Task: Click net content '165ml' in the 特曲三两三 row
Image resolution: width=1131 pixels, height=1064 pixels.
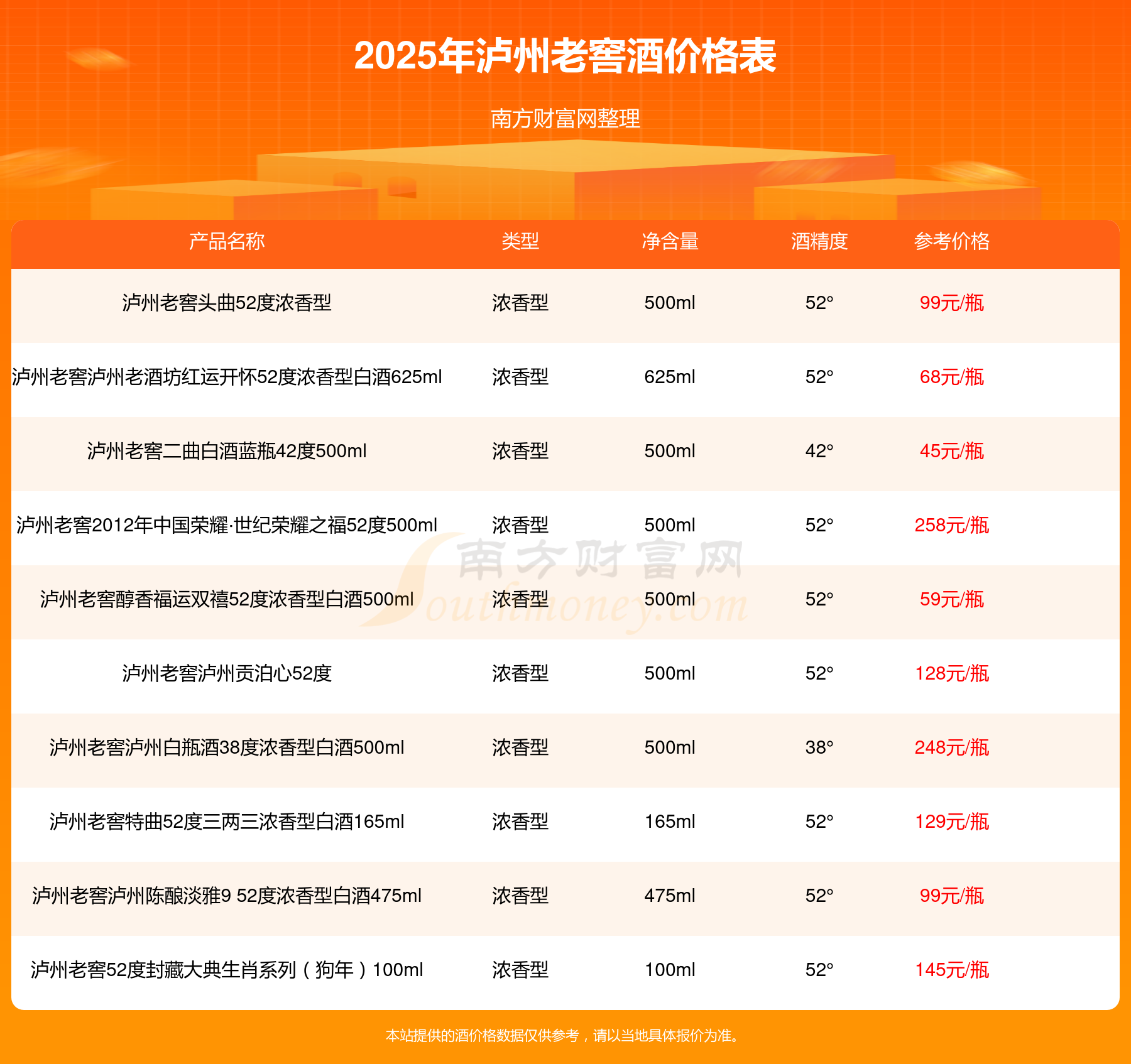Action: pyautogui.click(x=670, y=822)
